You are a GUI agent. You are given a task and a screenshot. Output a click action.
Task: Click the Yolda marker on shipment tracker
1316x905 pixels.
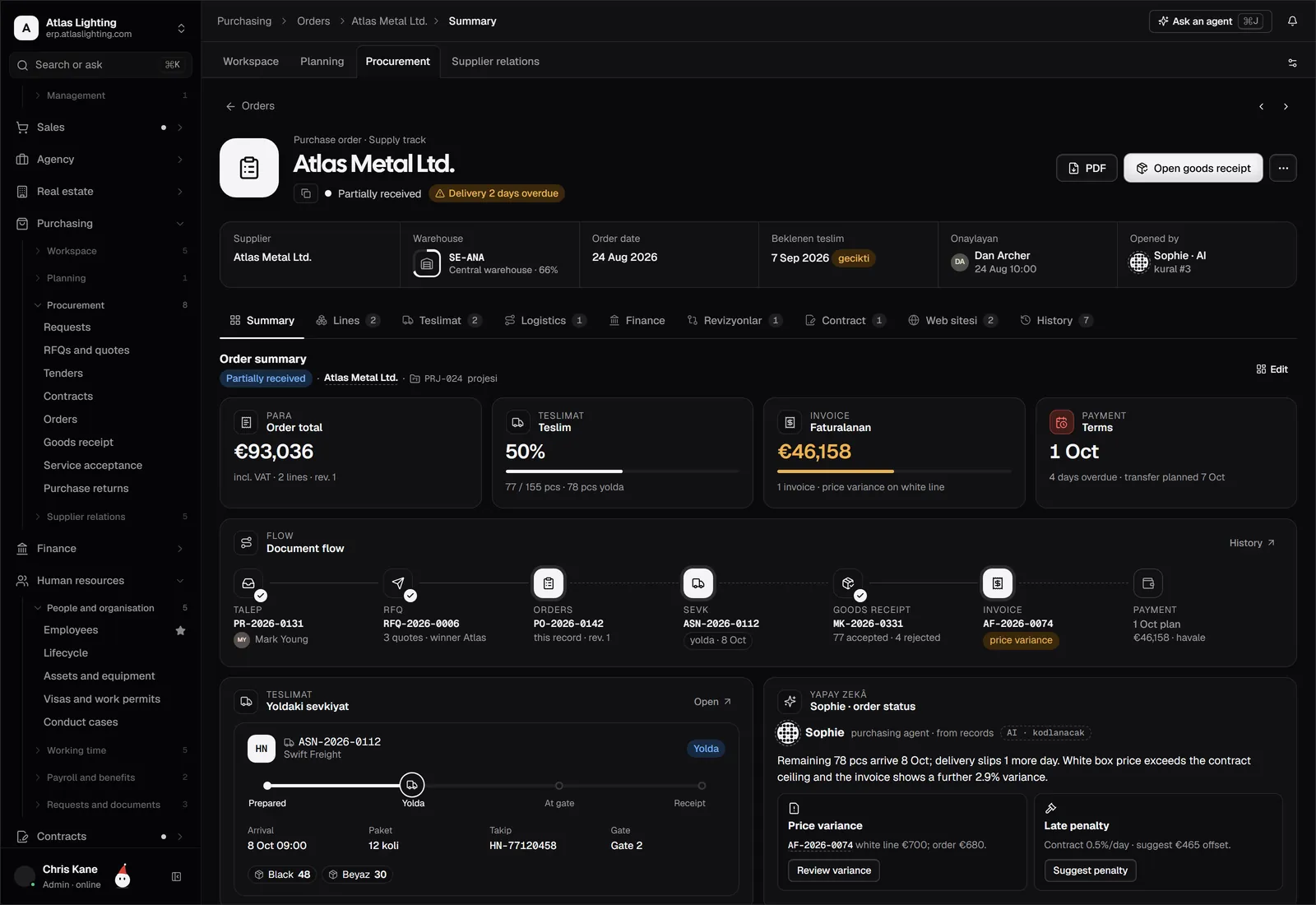(x=412, y=785)
